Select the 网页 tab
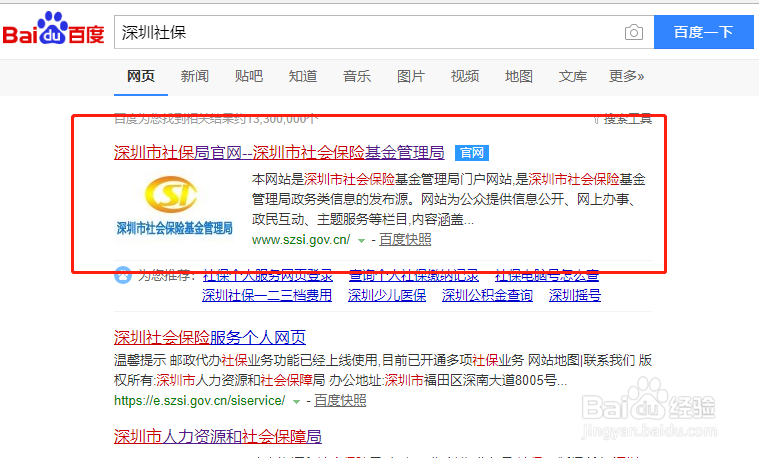Screen dimensions: 759x458 (x=141, y=76)
